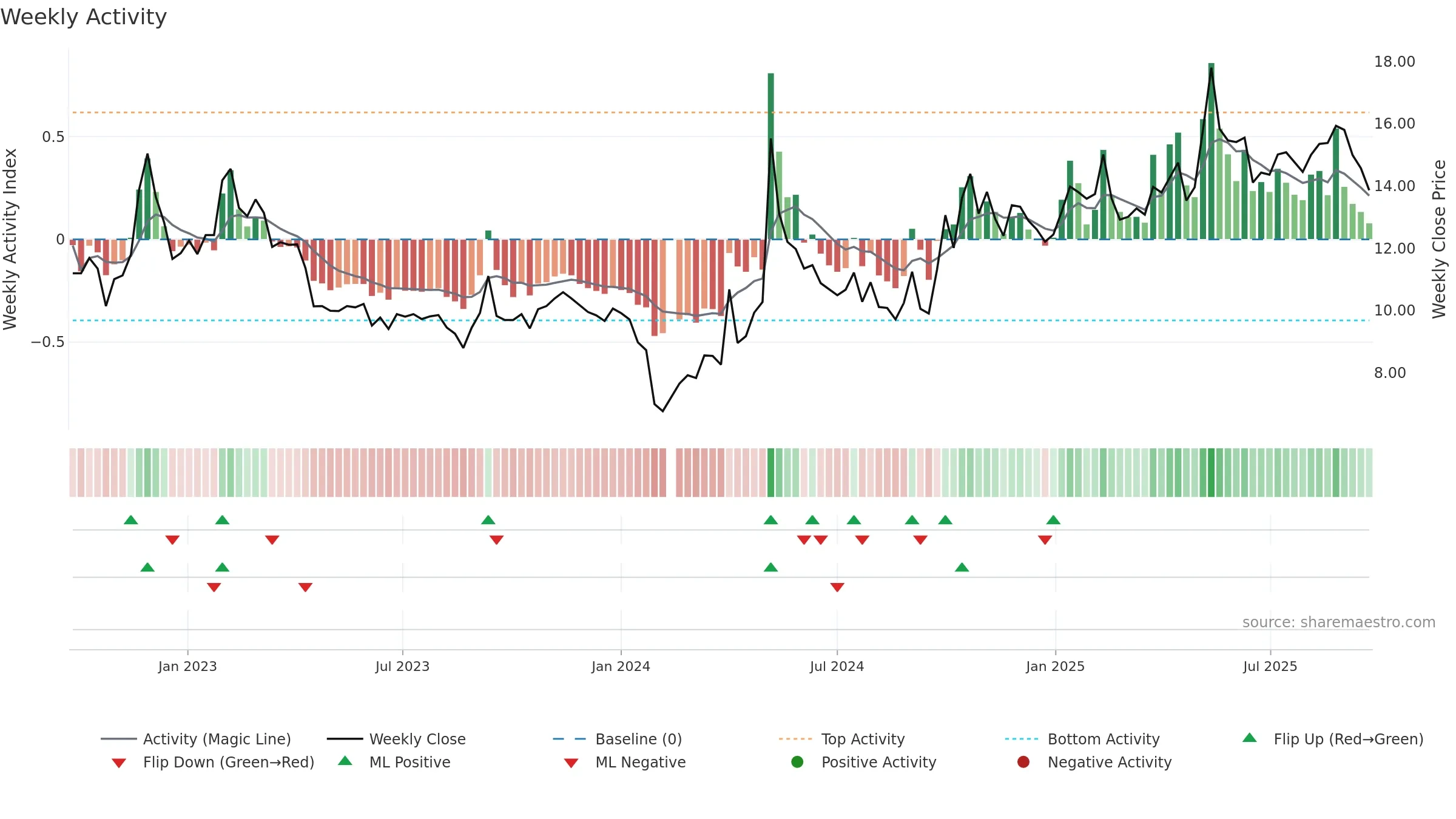This screenshot has width=1456, height=819.
Task: Click the ML positive marker near October 2024
Action: click(x=962, y=567)
